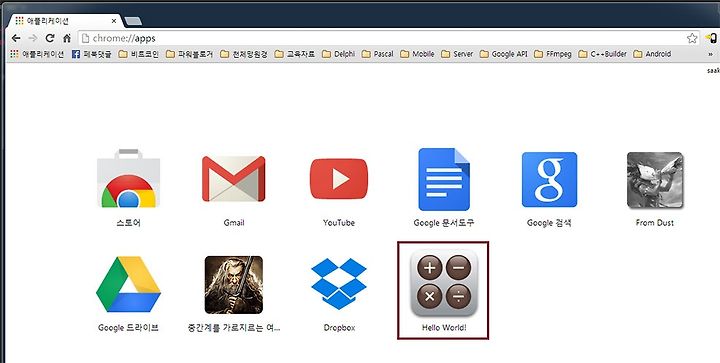
Task: Open the Mobile bookmarks folder
Action: click(417, 54)
